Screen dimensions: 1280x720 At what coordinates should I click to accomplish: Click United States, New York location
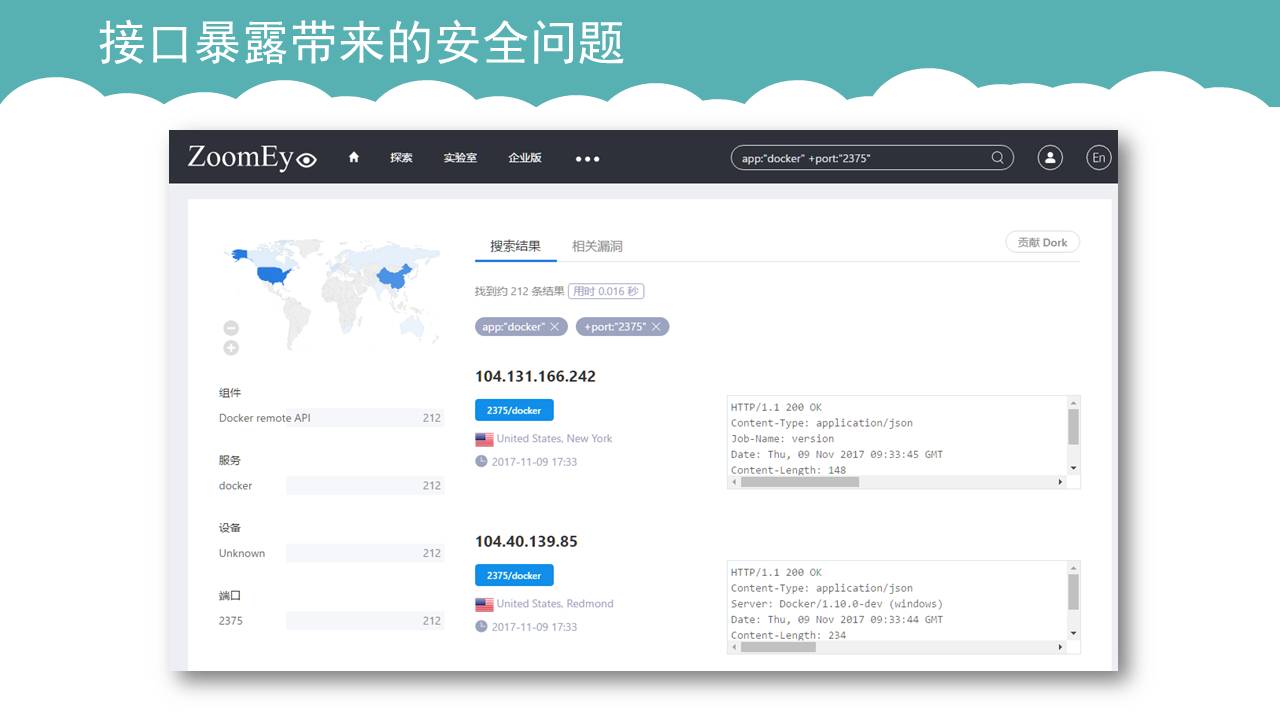click(554, 439)
